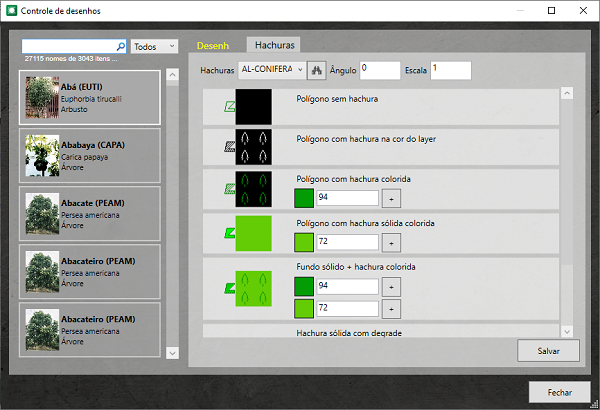Click the search magnifier icon in name field
600x410 pixels.
click(122, 46)
